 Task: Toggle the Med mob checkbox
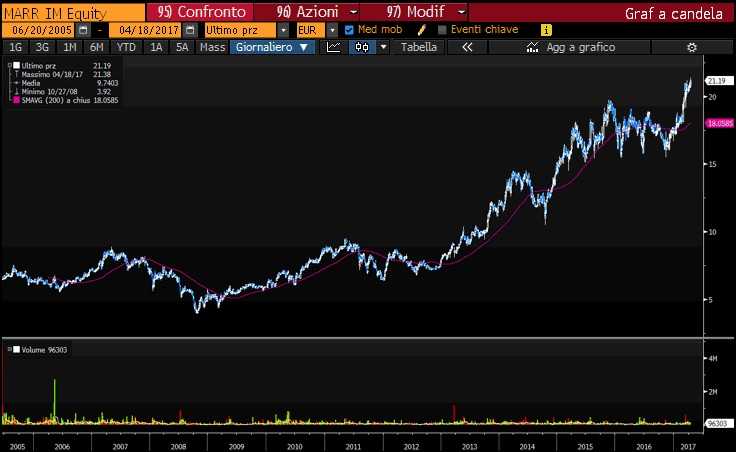[348, 30]
